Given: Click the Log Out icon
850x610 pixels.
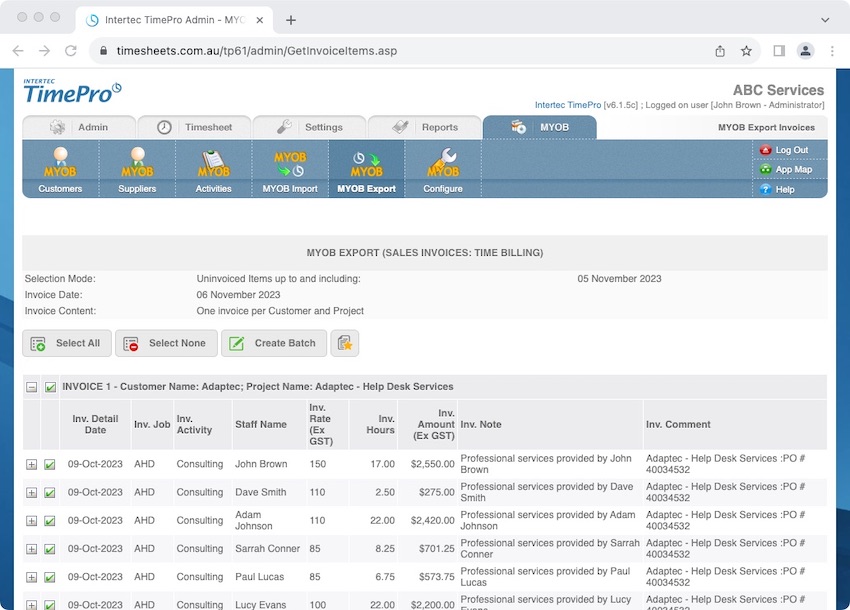Looking at the screenshot, I should click(765, 150).
